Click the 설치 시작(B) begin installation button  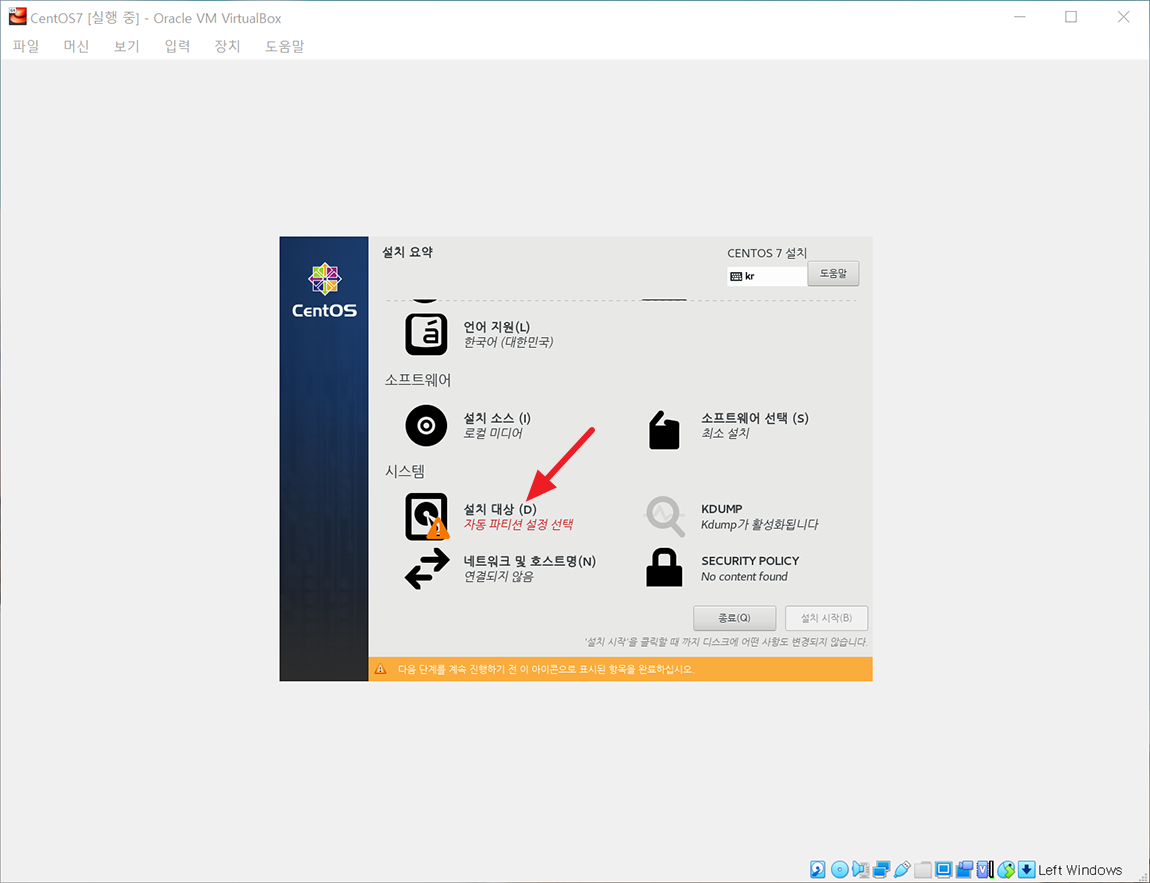(x=826, y=618)
